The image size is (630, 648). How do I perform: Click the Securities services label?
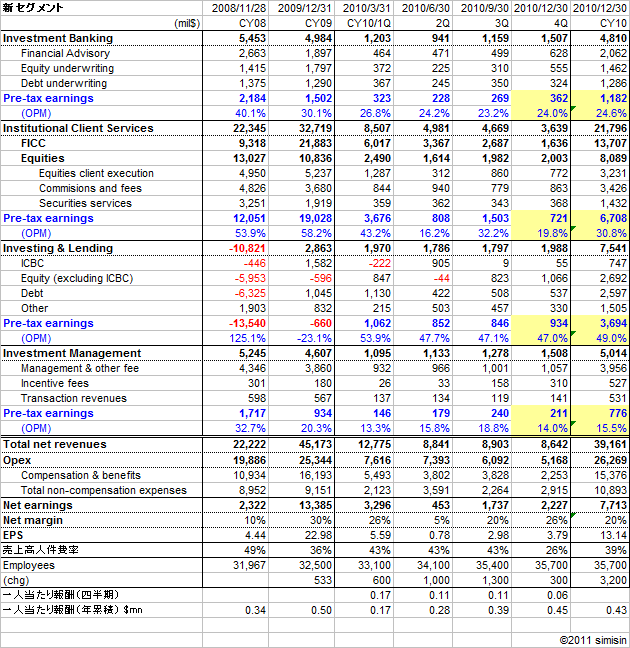[85, 203]
